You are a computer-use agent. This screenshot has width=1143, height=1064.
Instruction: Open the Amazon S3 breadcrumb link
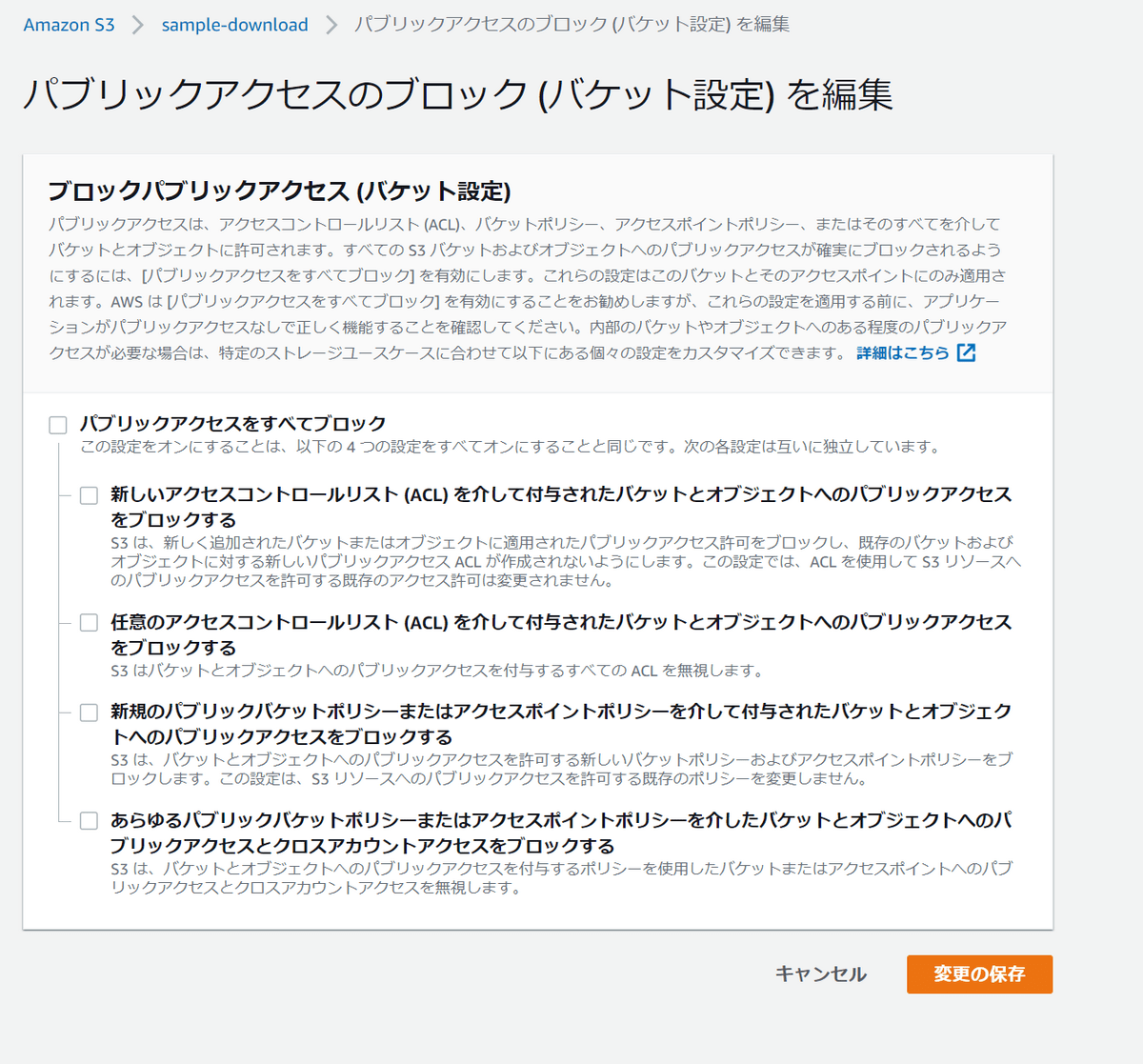pos(69,25)
